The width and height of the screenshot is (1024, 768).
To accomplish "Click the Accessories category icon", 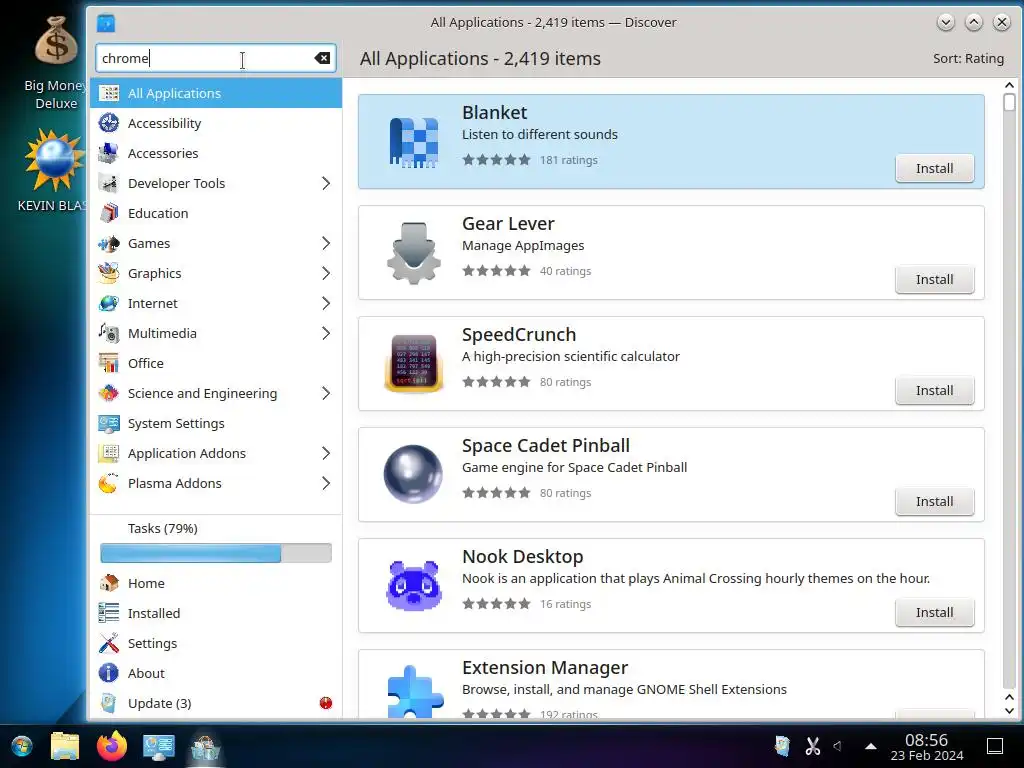I will point(108,153).
